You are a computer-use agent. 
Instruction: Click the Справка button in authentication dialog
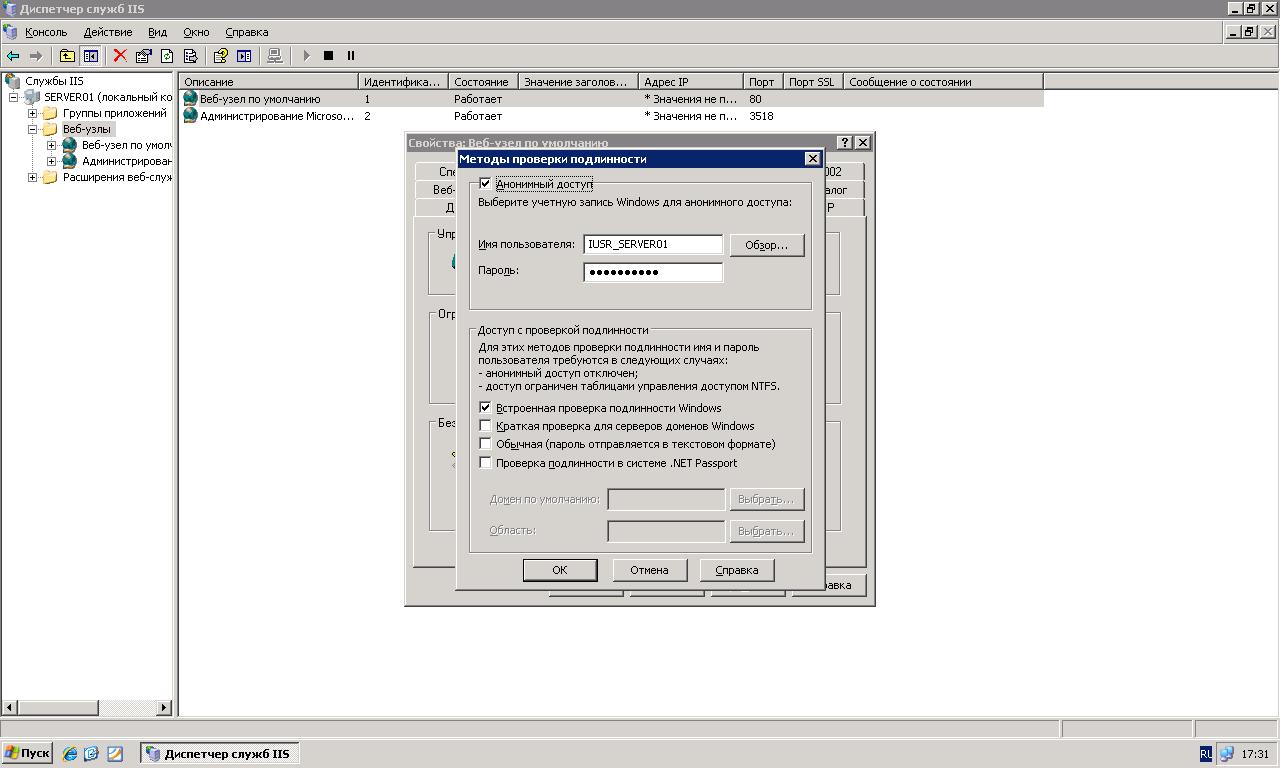(x=737, y=570)
